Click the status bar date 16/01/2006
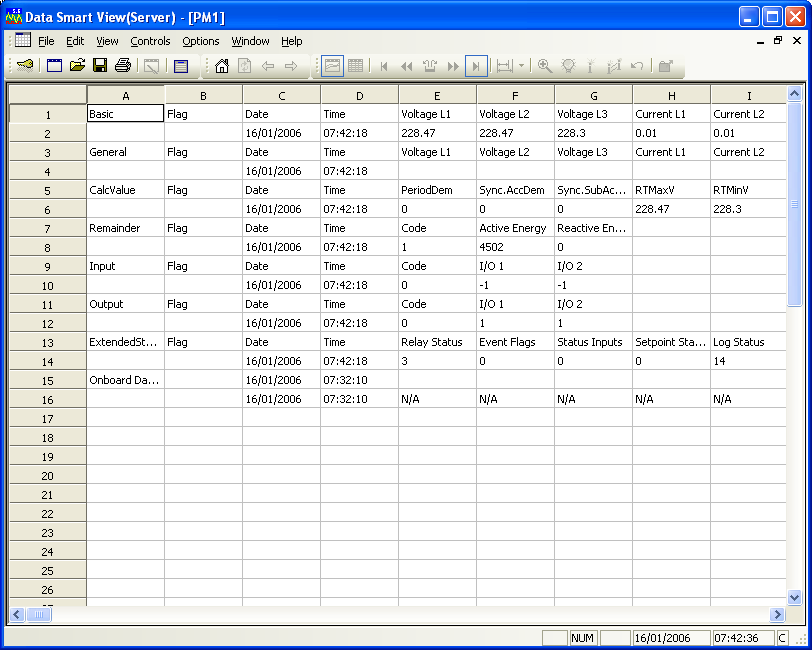The width and height of the screenshot is (812, 650). (672, 638)
